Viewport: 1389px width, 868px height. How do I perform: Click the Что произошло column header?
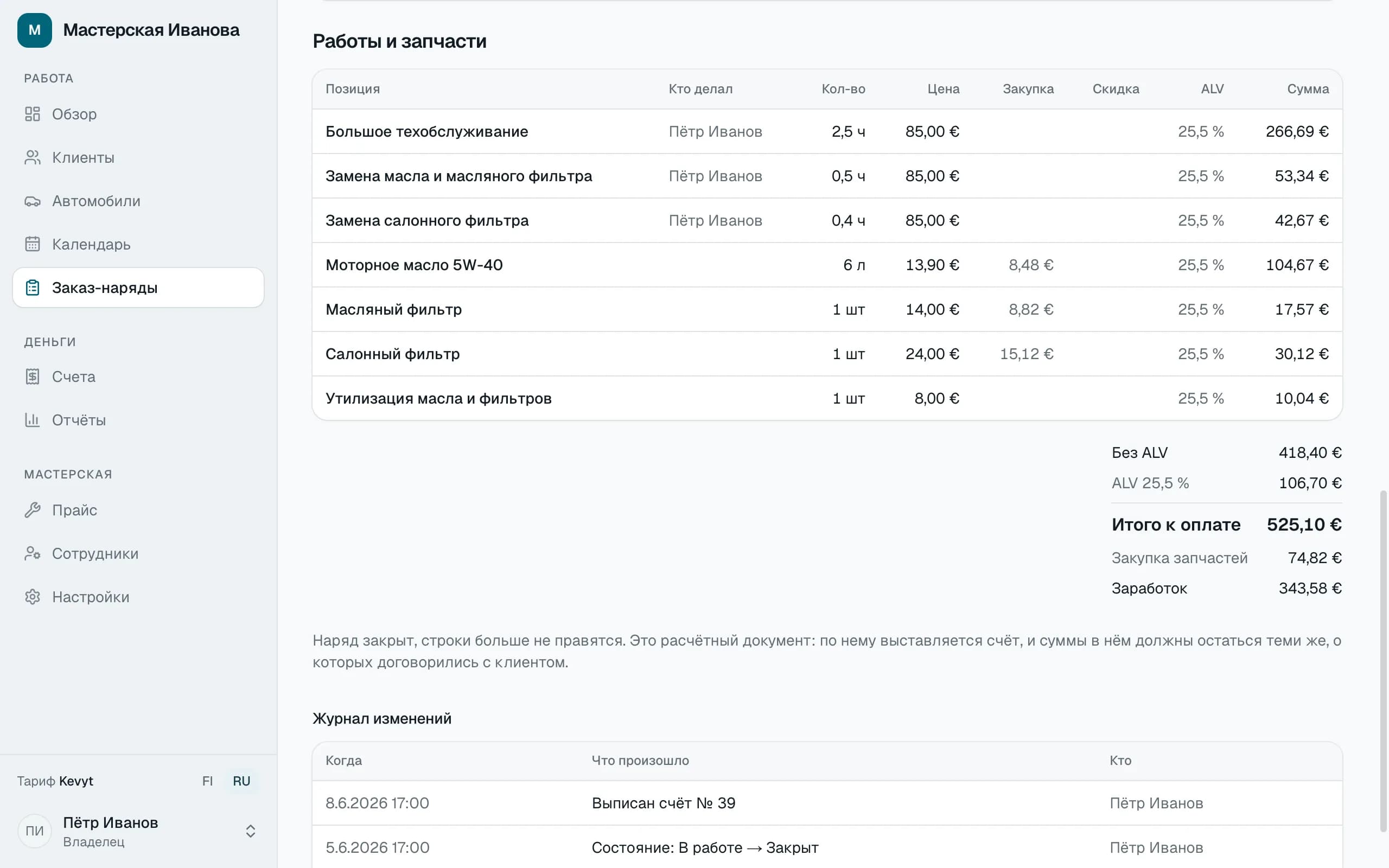[x=640, y=760]
